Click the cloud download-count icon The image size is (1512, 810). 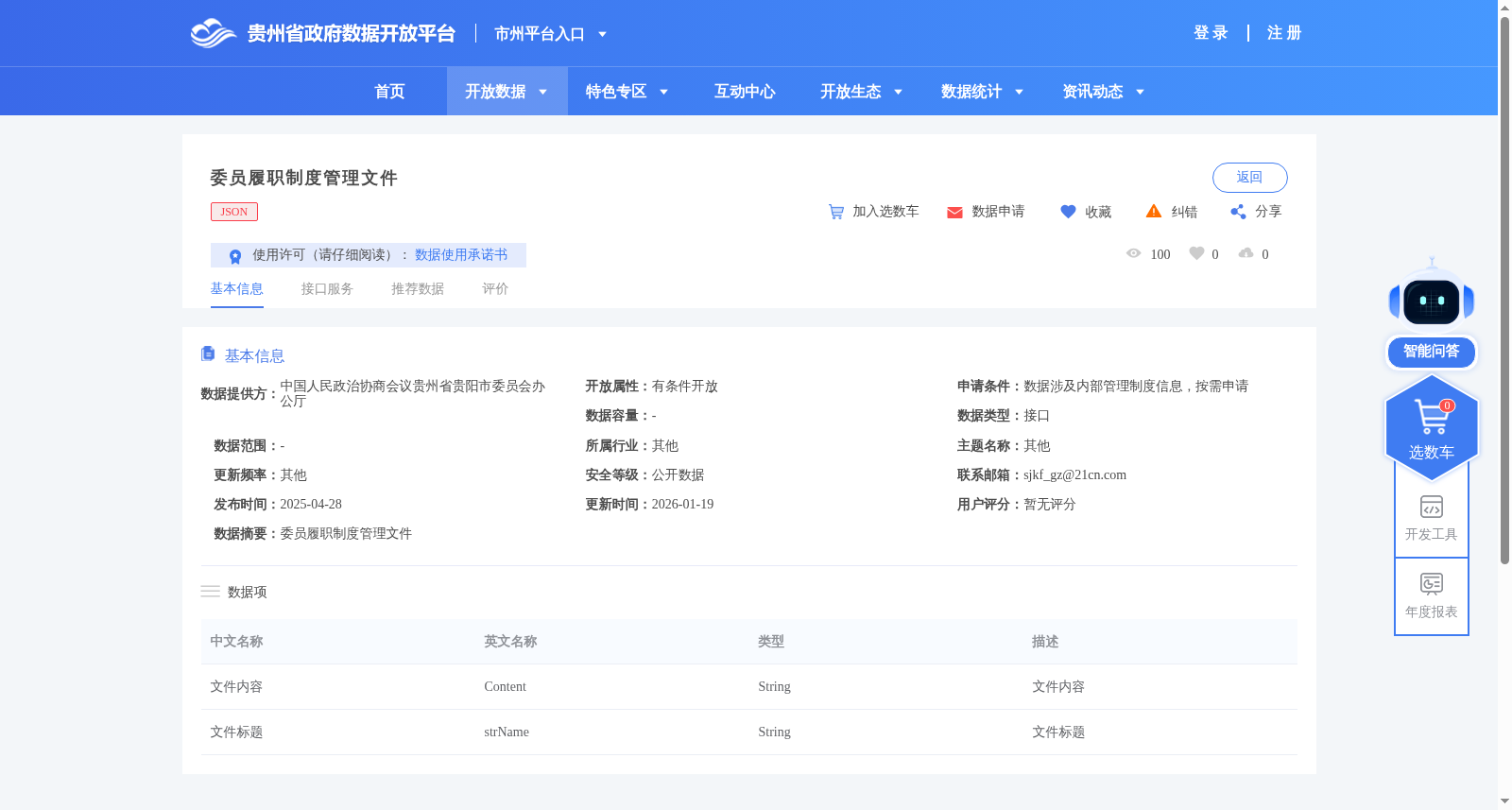pos(1246,253)
